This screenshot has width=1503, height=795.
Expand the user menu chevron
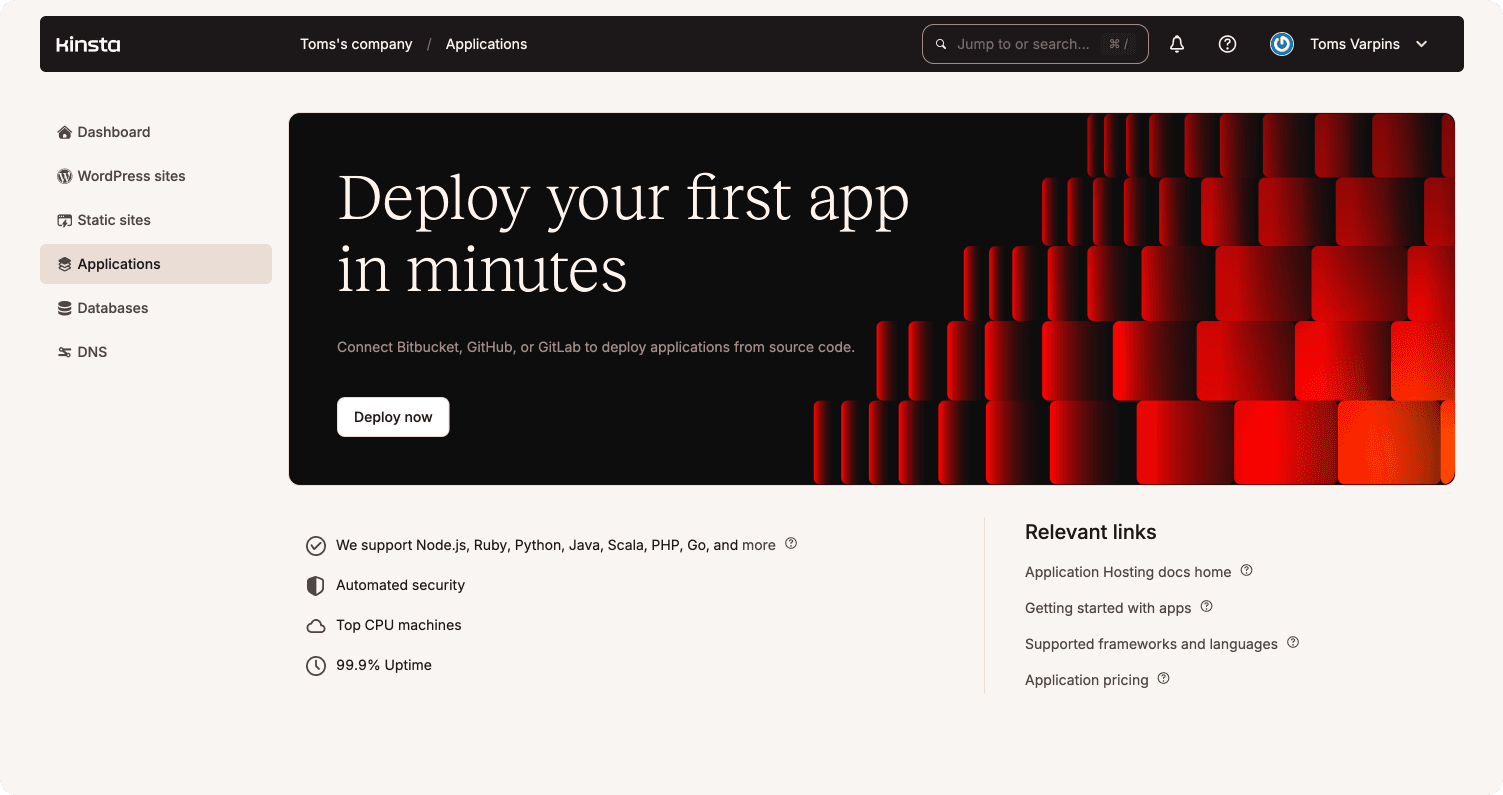1422,44
